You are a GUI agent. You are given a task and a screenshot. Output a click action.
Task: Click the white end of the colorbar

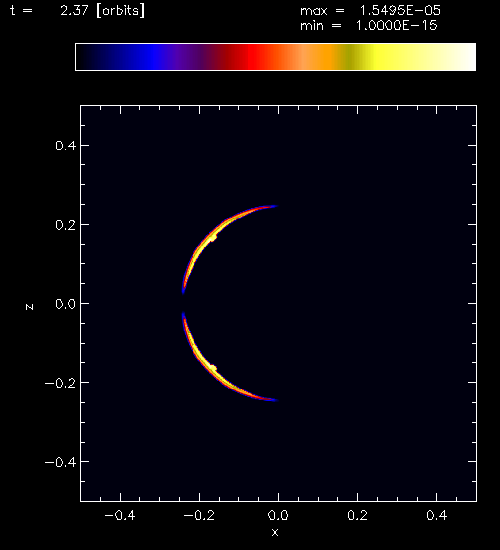pyautogui.click(x=463, y=57)
